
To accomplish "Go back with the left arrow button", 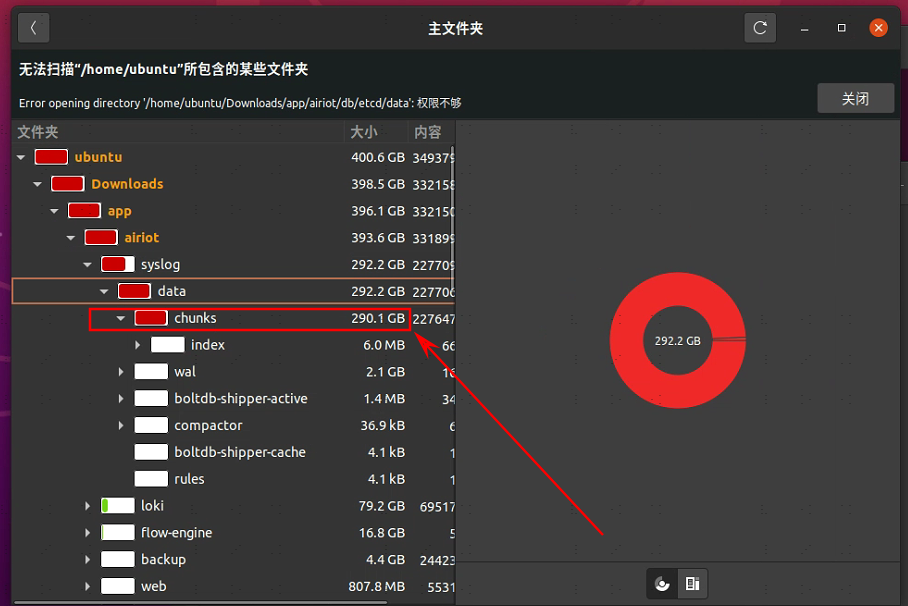I will point(33,28).
